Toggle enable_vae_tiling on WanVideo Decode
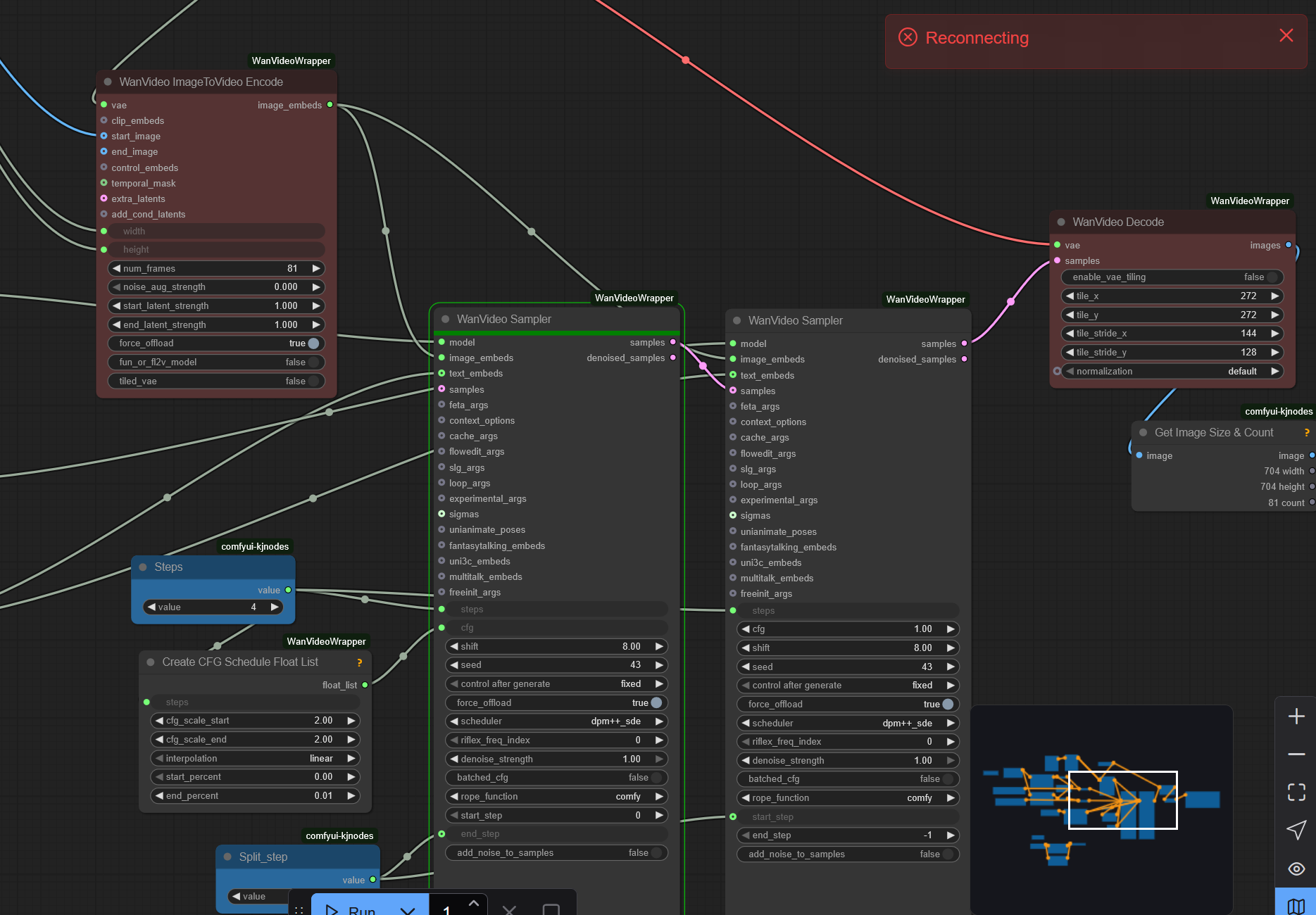1316x915 pixels. tap(1172, 277)
